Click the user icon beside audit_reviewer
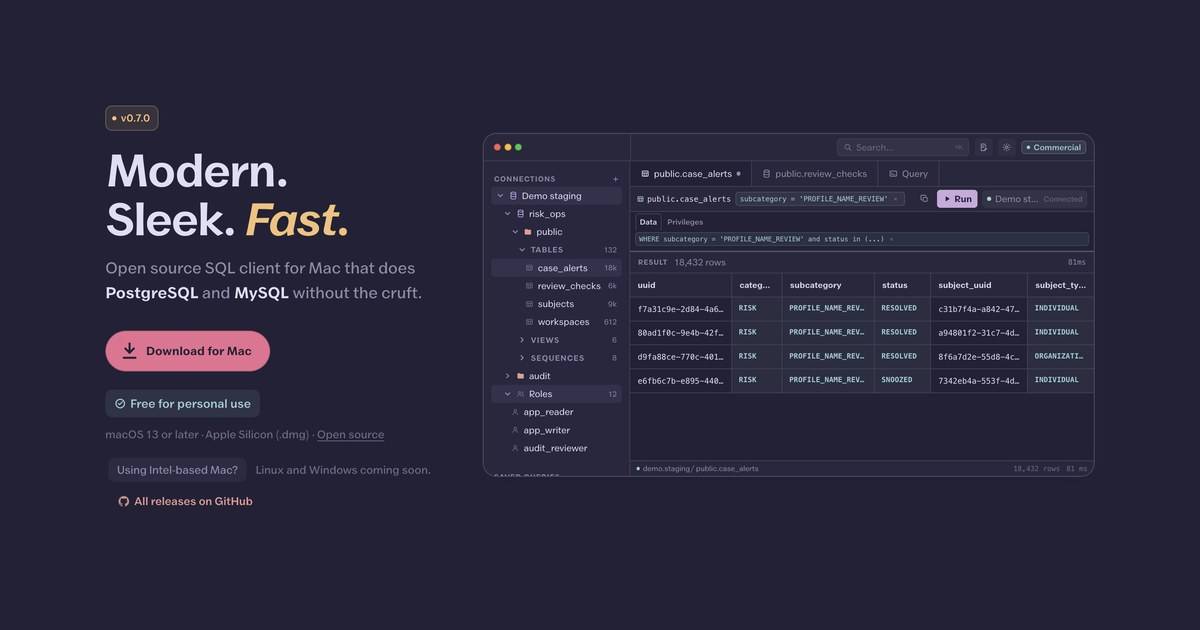 (515, 448)
